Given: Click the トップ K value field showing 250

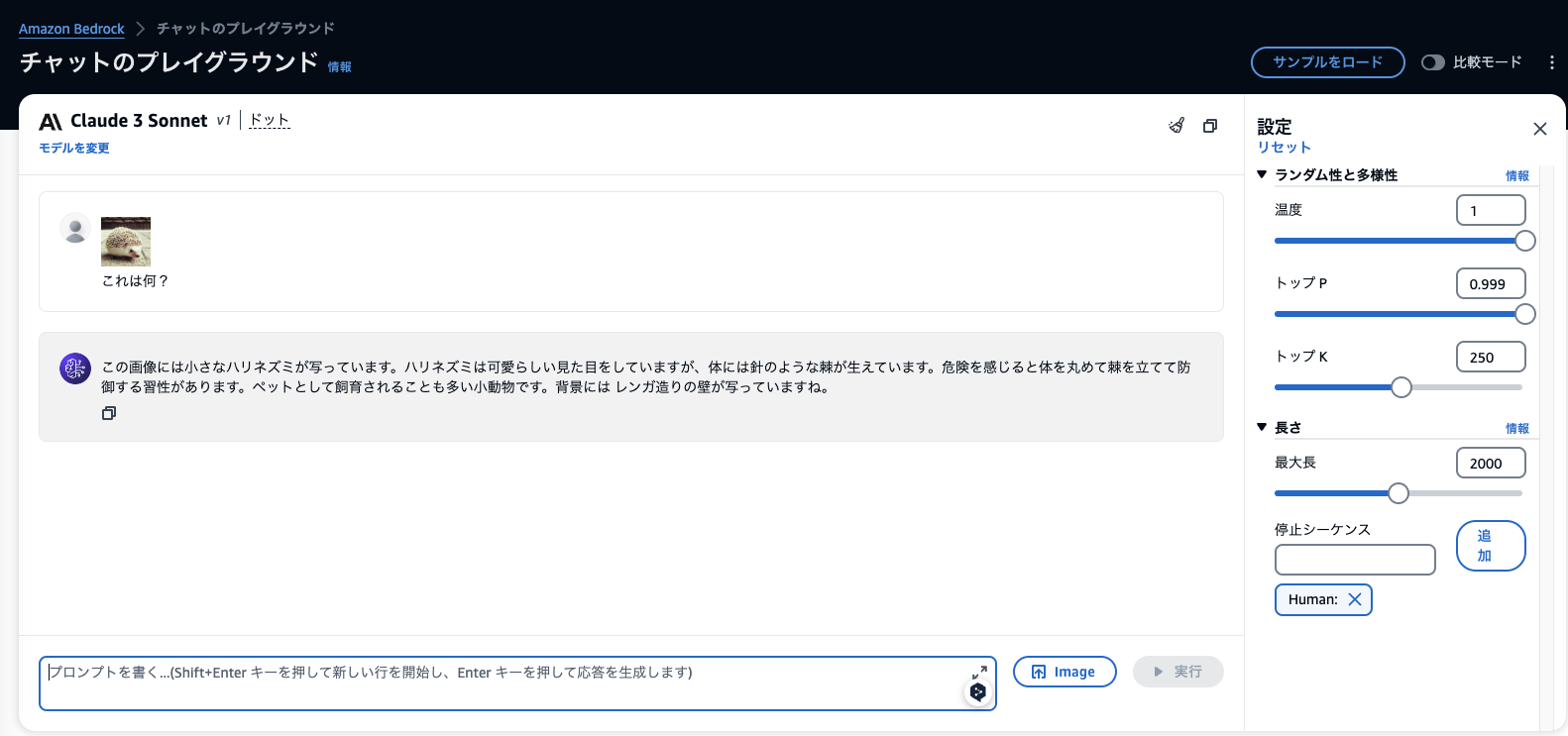Looking at the screenshot, I should click(x=1491, y=357).
